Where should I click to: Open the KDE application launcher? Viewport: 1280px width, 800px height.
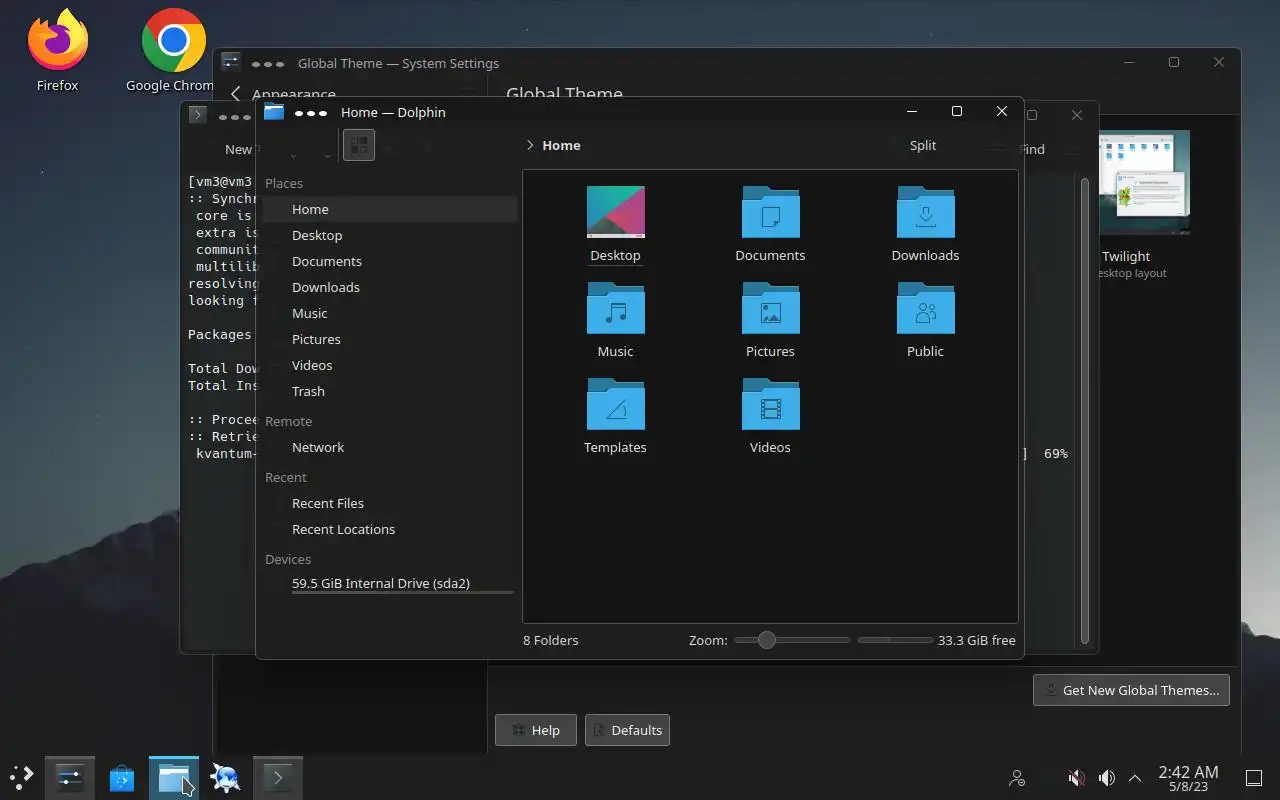pos(22,777)
